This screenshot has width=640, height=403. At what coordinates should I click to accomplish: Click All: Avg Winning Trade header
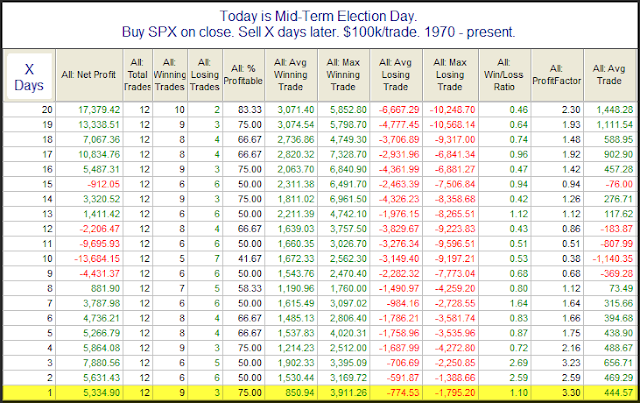pos(291,75)
